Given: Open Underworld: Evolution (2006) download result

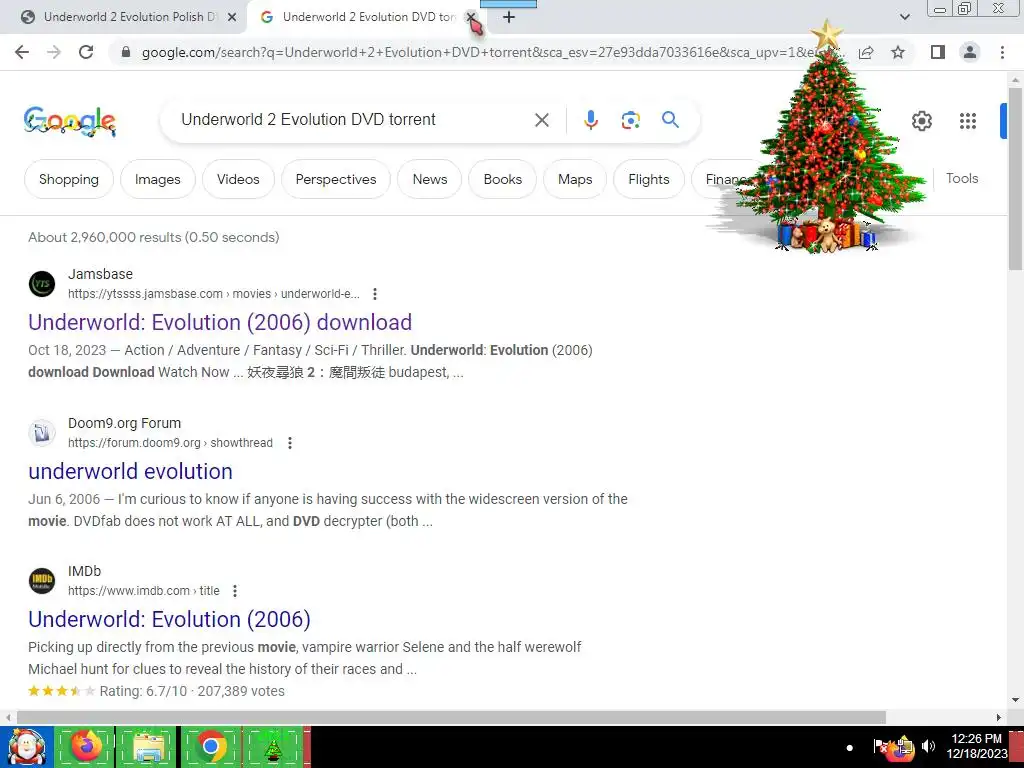Looking at the screenshot, I should [x=220, y=323].
